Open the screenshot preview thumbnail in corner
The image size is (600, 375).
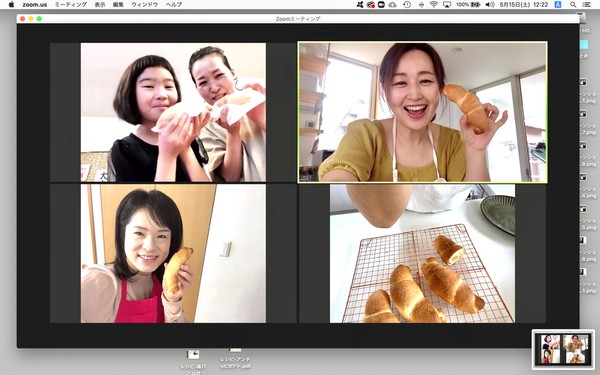pyautogui.click(x=563, y=349)
